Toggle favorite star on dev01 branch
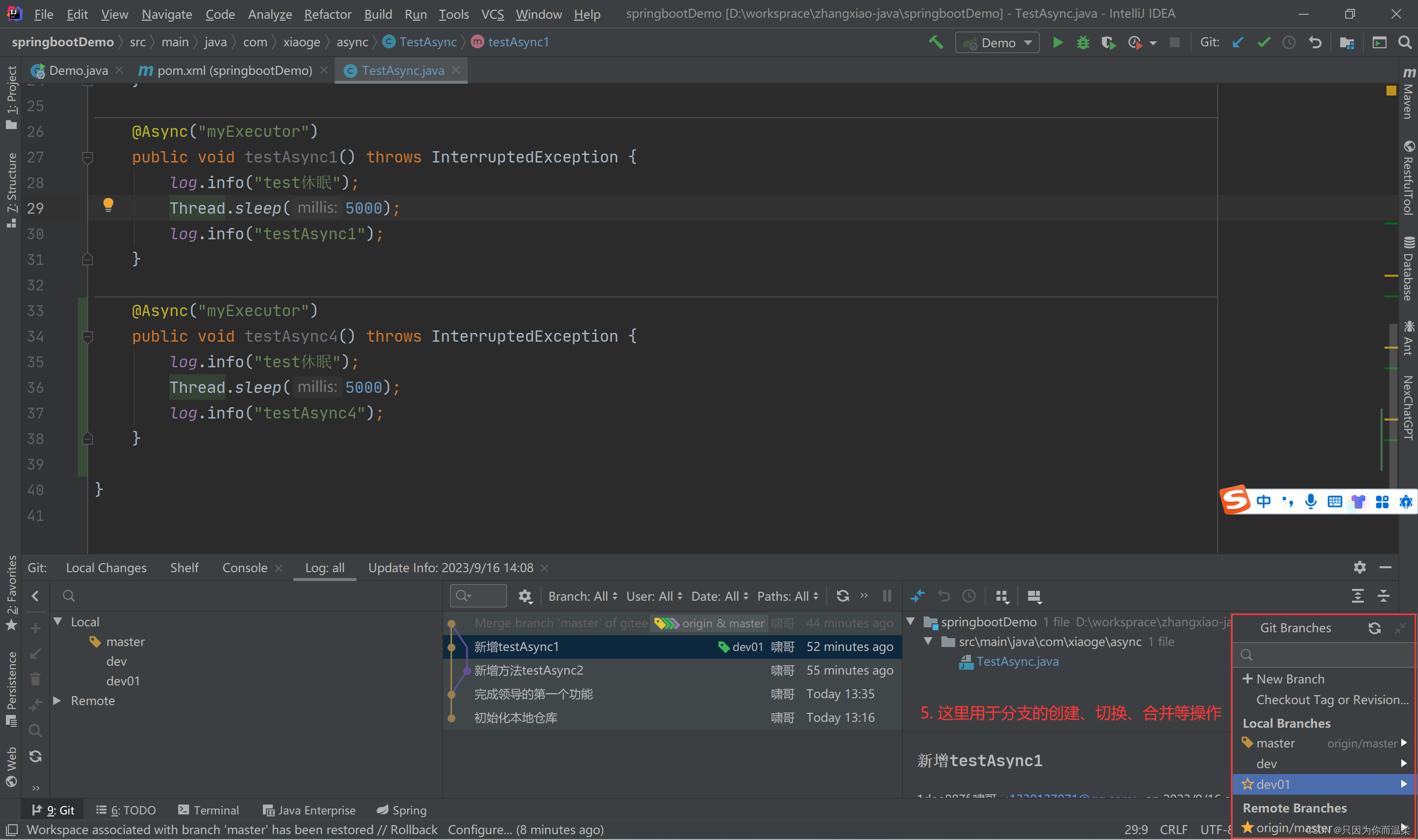The image size is (1418, 840). (x=1247, y=784)
